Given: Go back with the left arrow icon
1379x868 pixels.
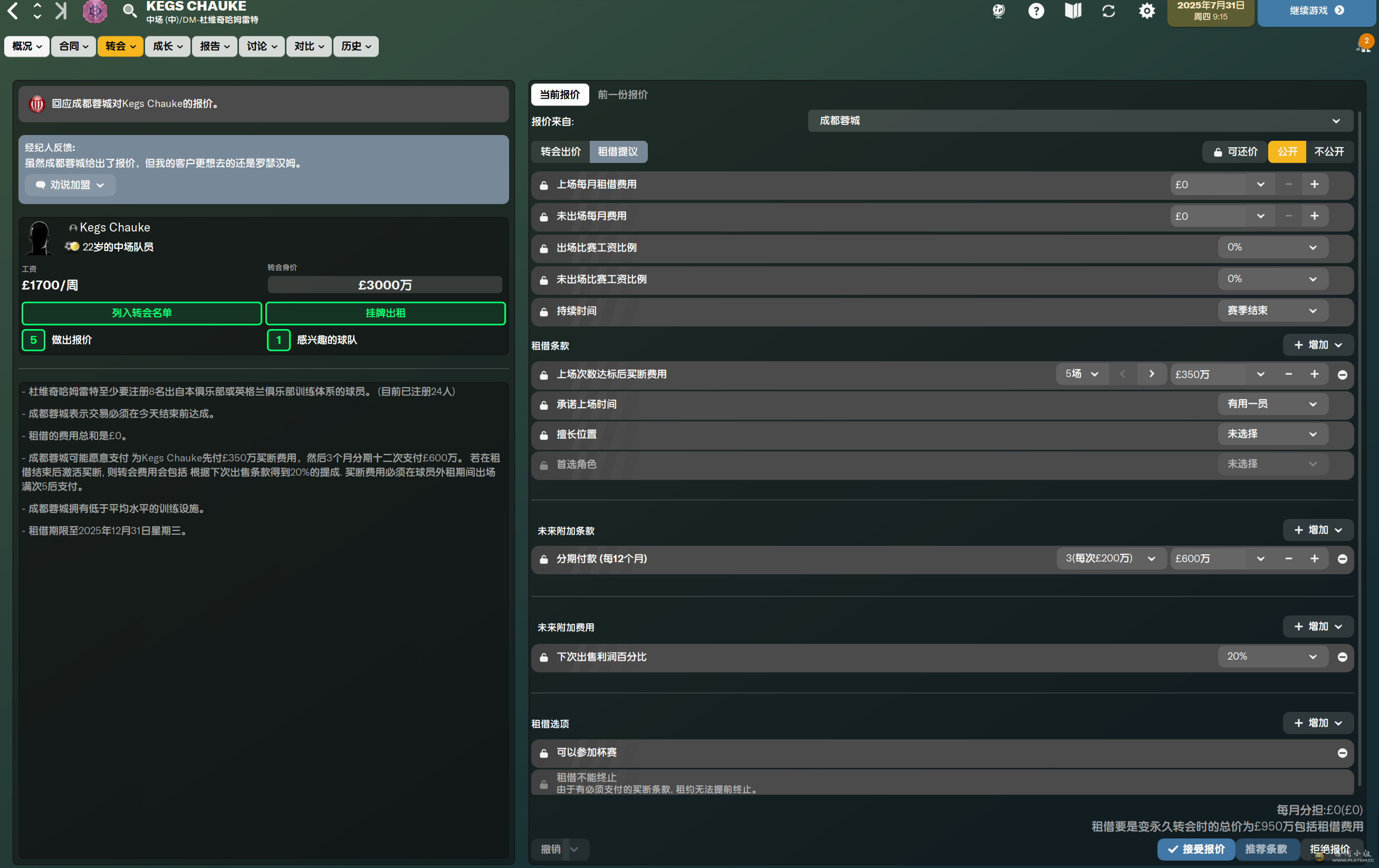Looking at the screenshot, I should point(13,11).
